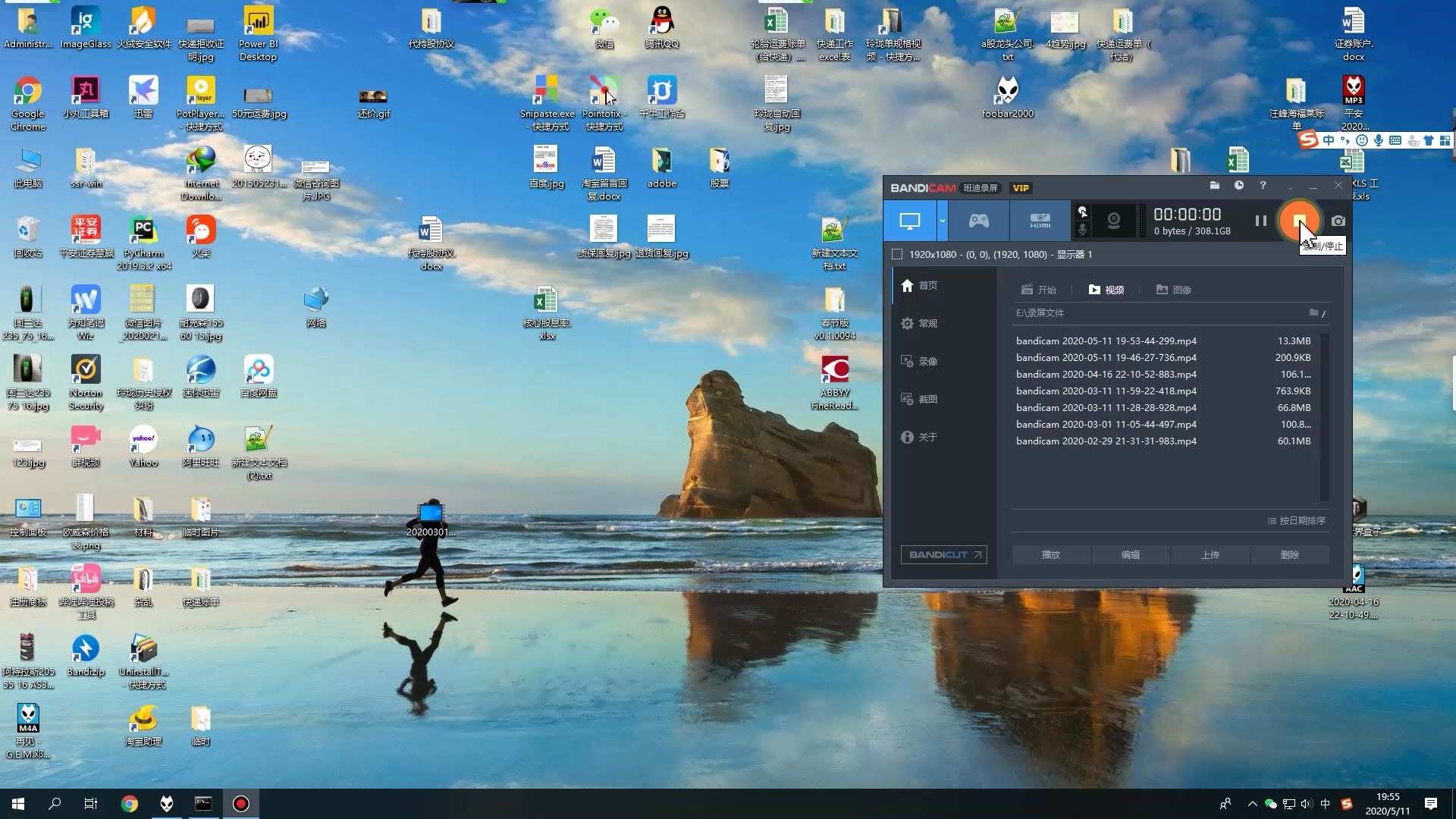Open Windows Start menu
This screenshot has height=819, width=1456.
tap(18, 804)
